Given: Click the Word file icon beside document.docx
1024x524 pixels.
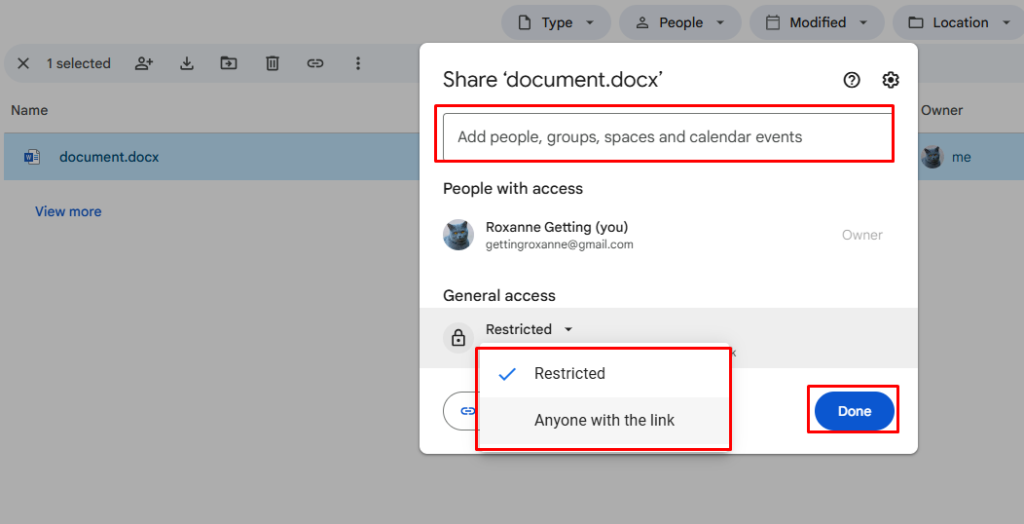Looking at the screenshot, I should click(x=32, y=157).
